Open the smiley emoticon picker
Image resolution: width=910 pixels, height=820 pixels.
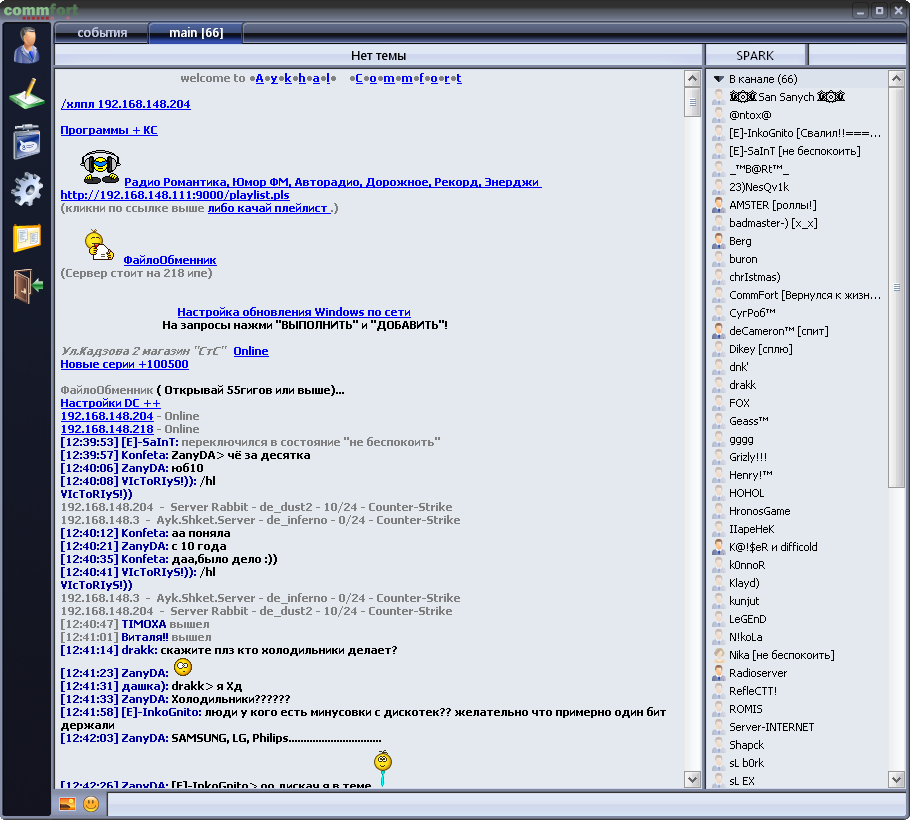91,804
